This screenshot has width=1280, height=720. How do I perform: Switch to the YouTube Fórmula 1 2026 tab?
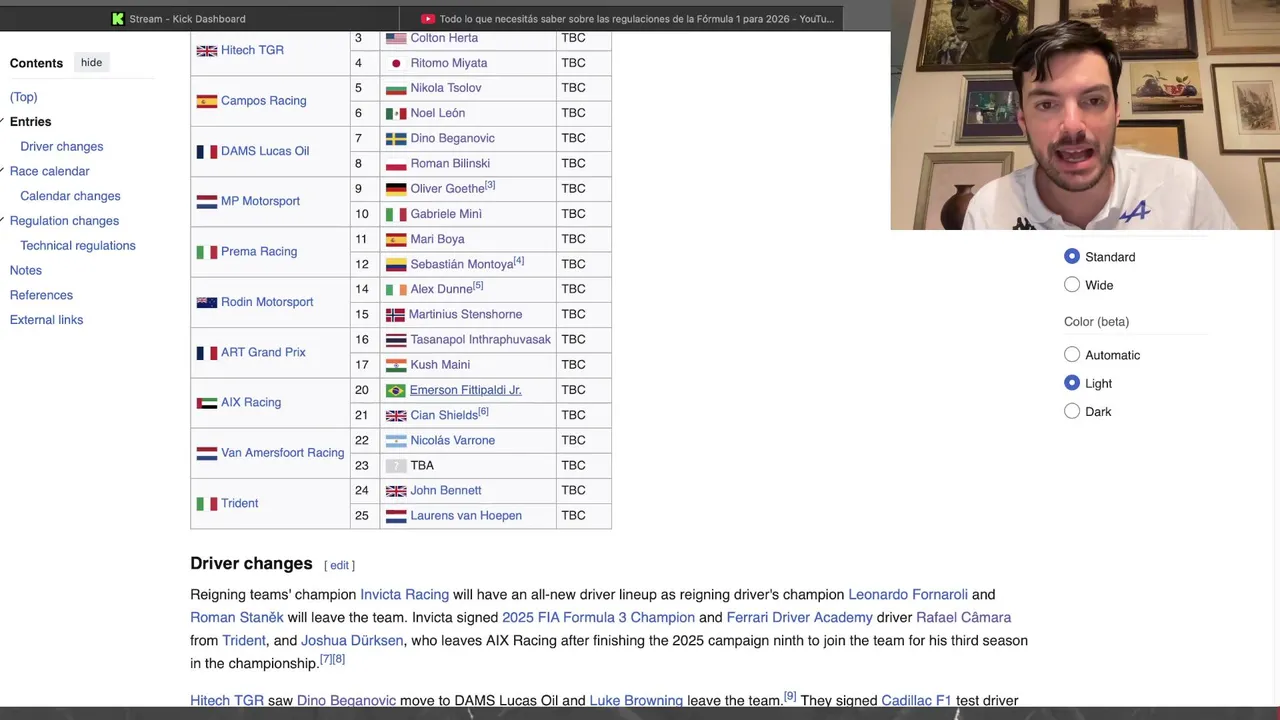[x=620, y=18]
